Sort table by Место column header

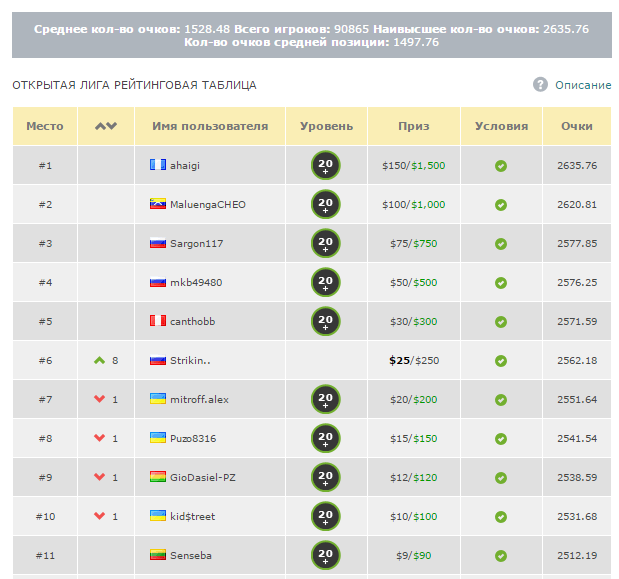44,126
